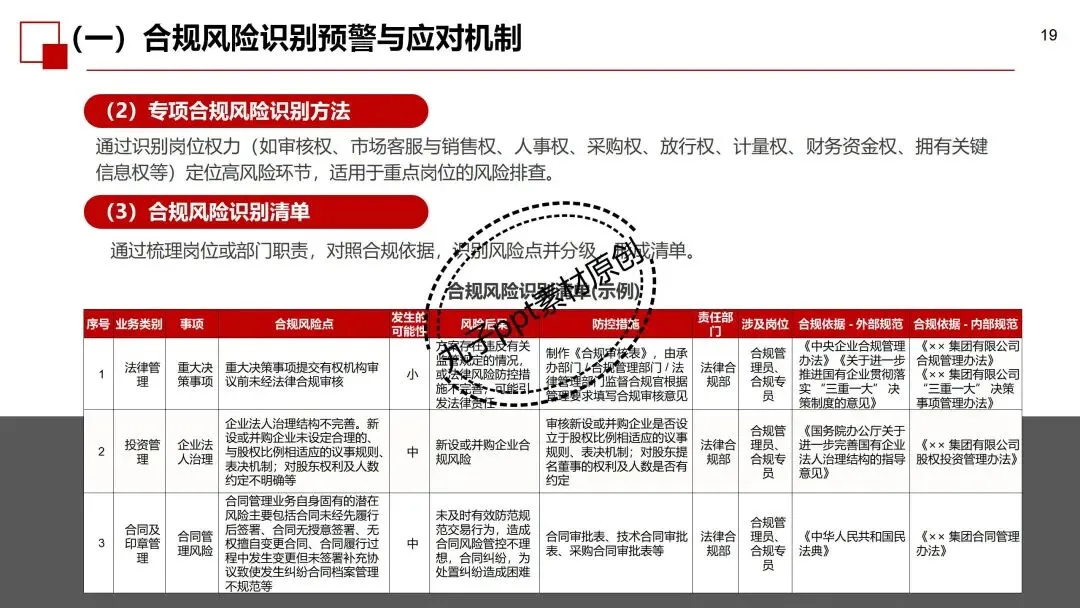The image size is (1080, 608).
Task: Click the 业务类别 column header
Action: pyautogui.click(x=139, y=324)
